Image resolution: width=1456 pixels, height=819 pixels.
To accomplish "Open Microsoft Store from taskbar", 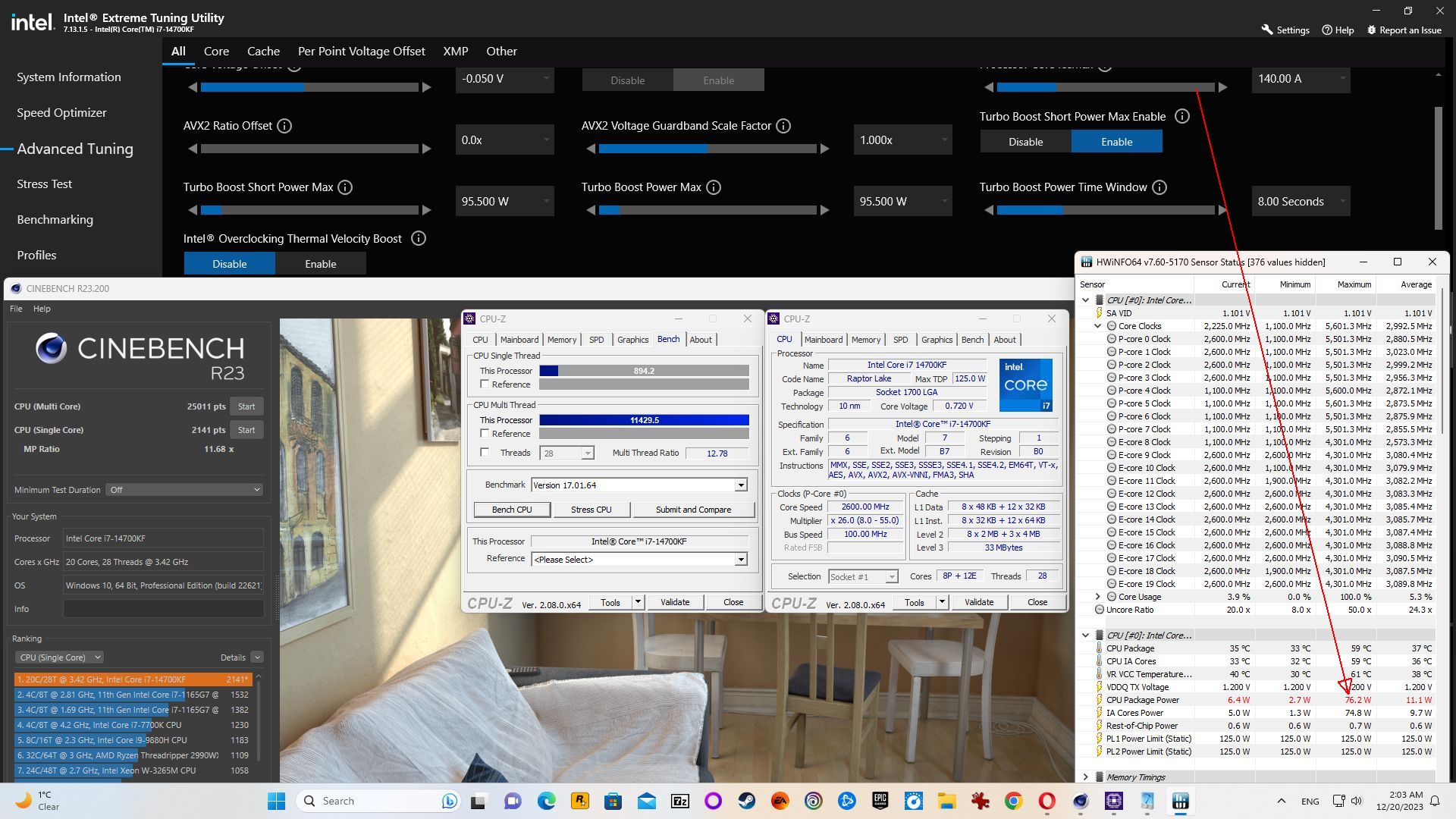I will point(613,801).
